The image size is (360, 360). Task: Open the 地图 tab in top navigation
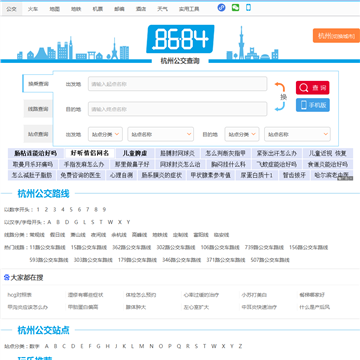point(55,9)
